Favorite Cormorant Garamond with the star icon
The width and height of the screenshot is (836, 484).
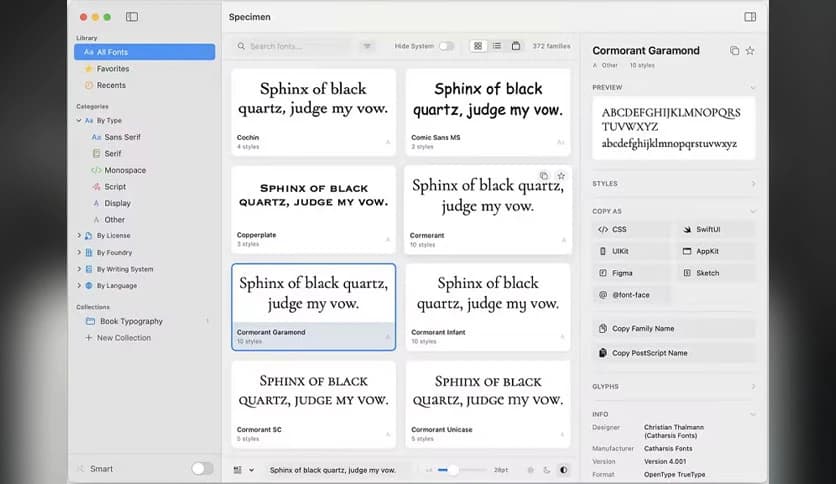click(x=750, y=51)
